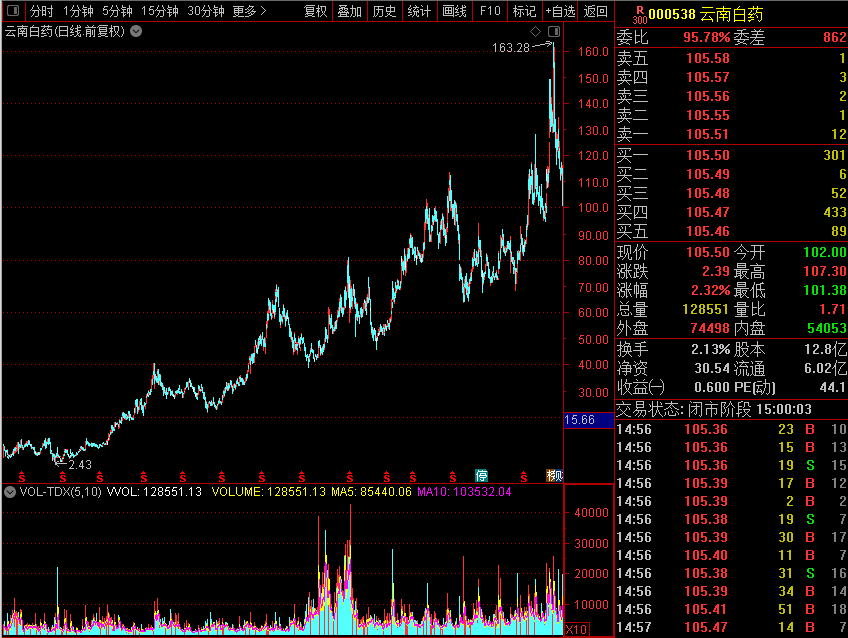This screenshot has height=638, width=848.
Task: Select the 买五 price 105.46
Action: pos(707,231)
